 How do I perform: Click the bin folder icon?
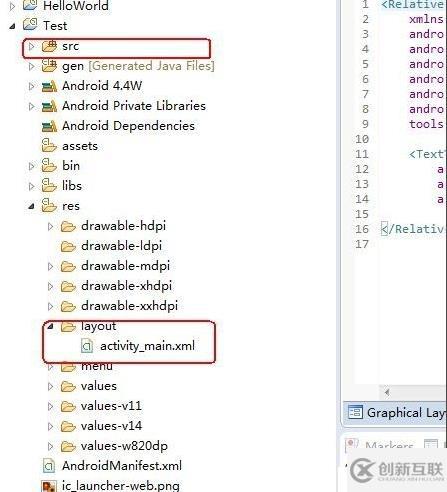coord(49,166)
